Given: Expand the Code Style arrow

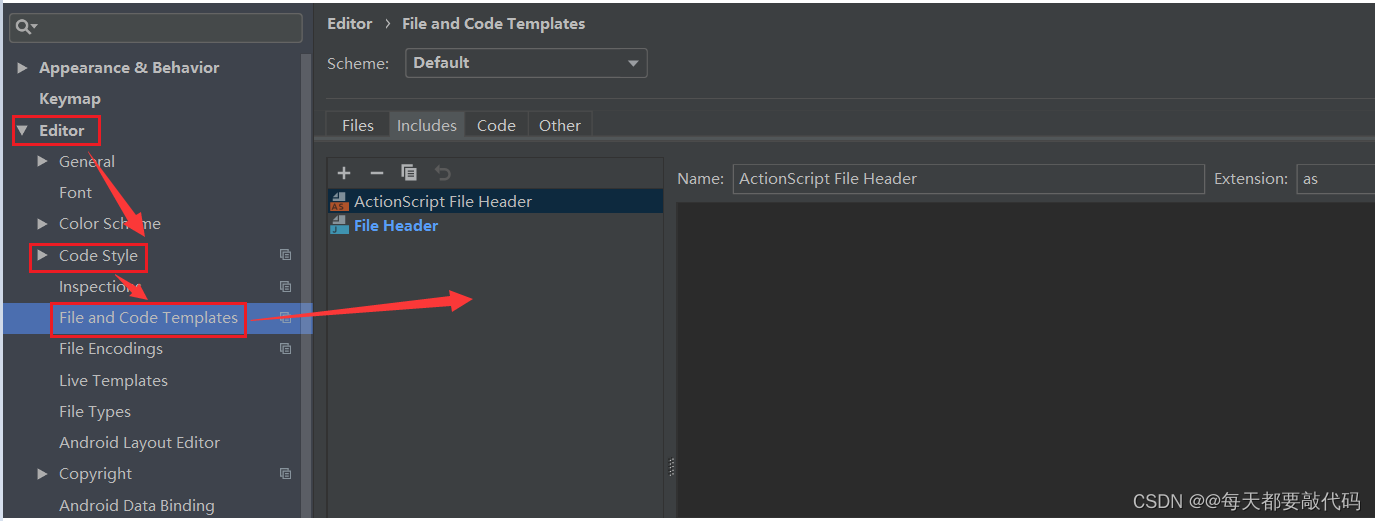Looking at the screenshot, I should pyautogui.click(x=42, y=255).
